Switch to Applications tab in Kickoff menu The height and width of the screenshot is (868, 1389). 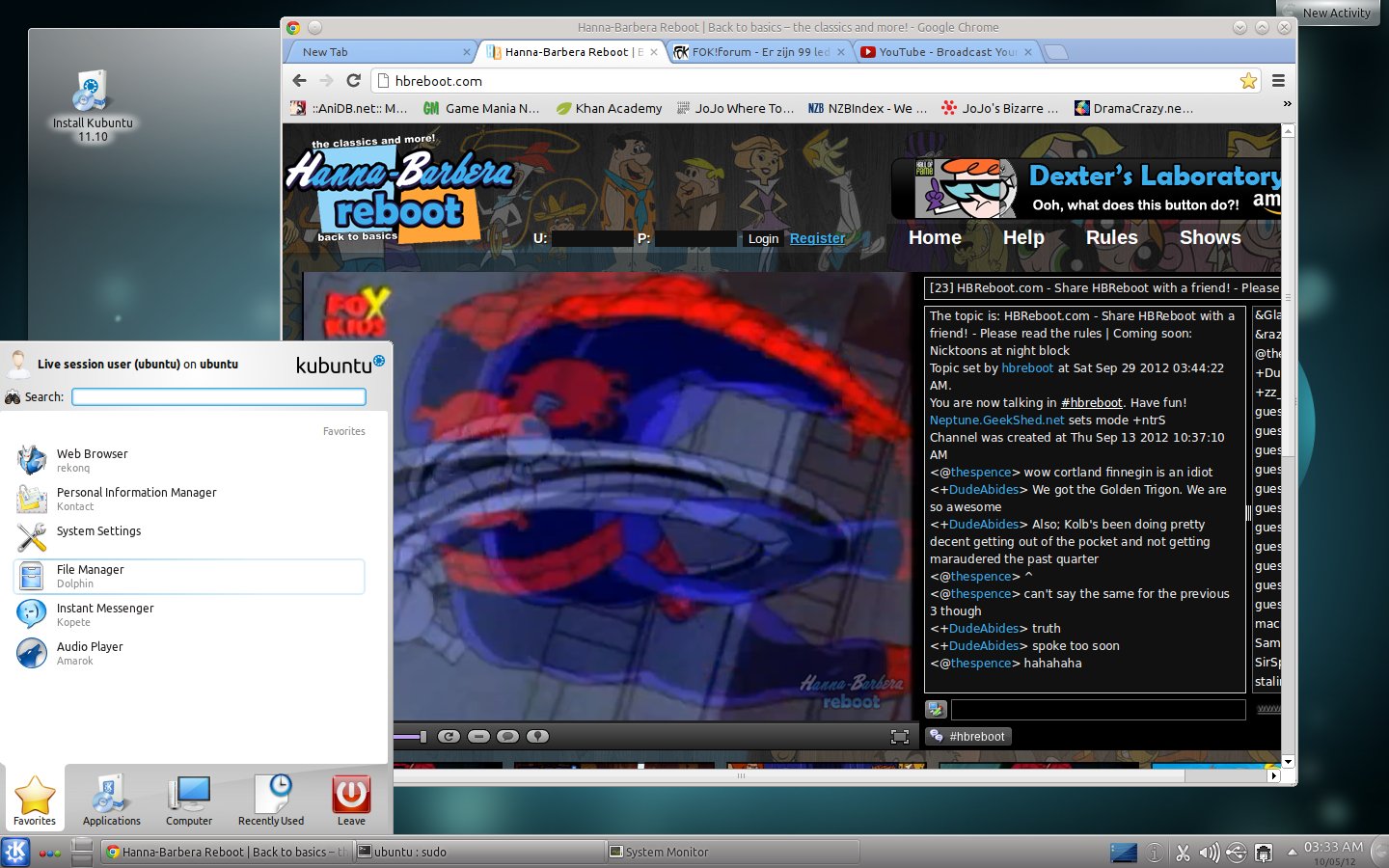point(112,800)
